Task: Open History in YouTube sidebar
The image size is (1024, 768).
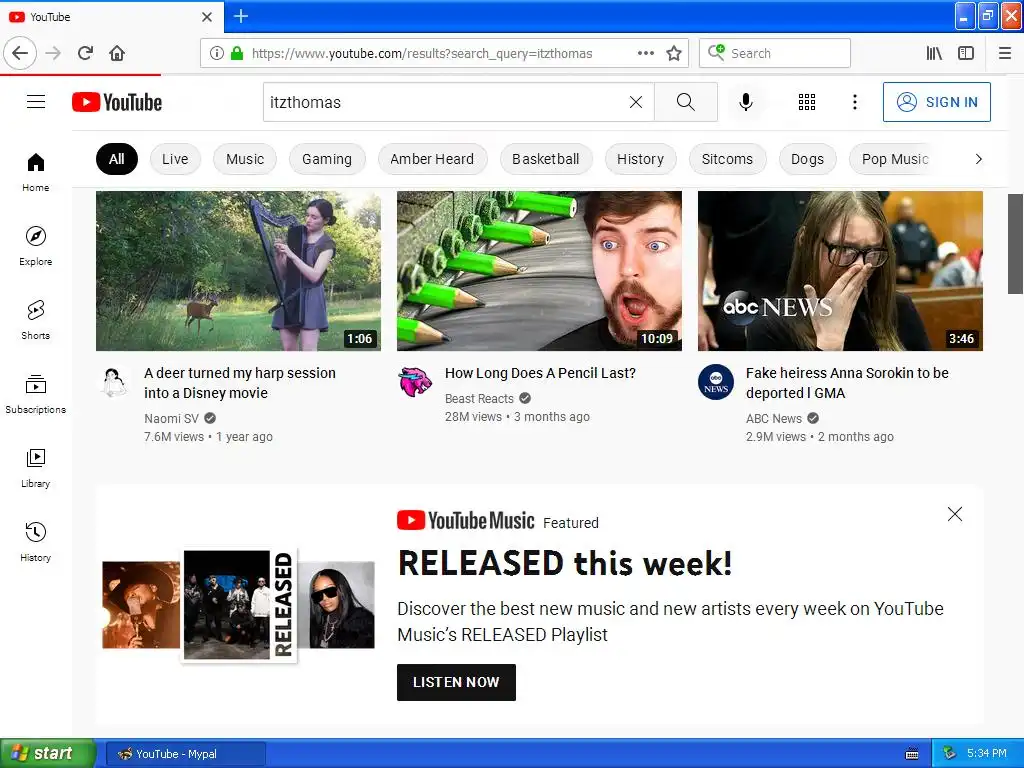Action: click(x=35, y=542)
